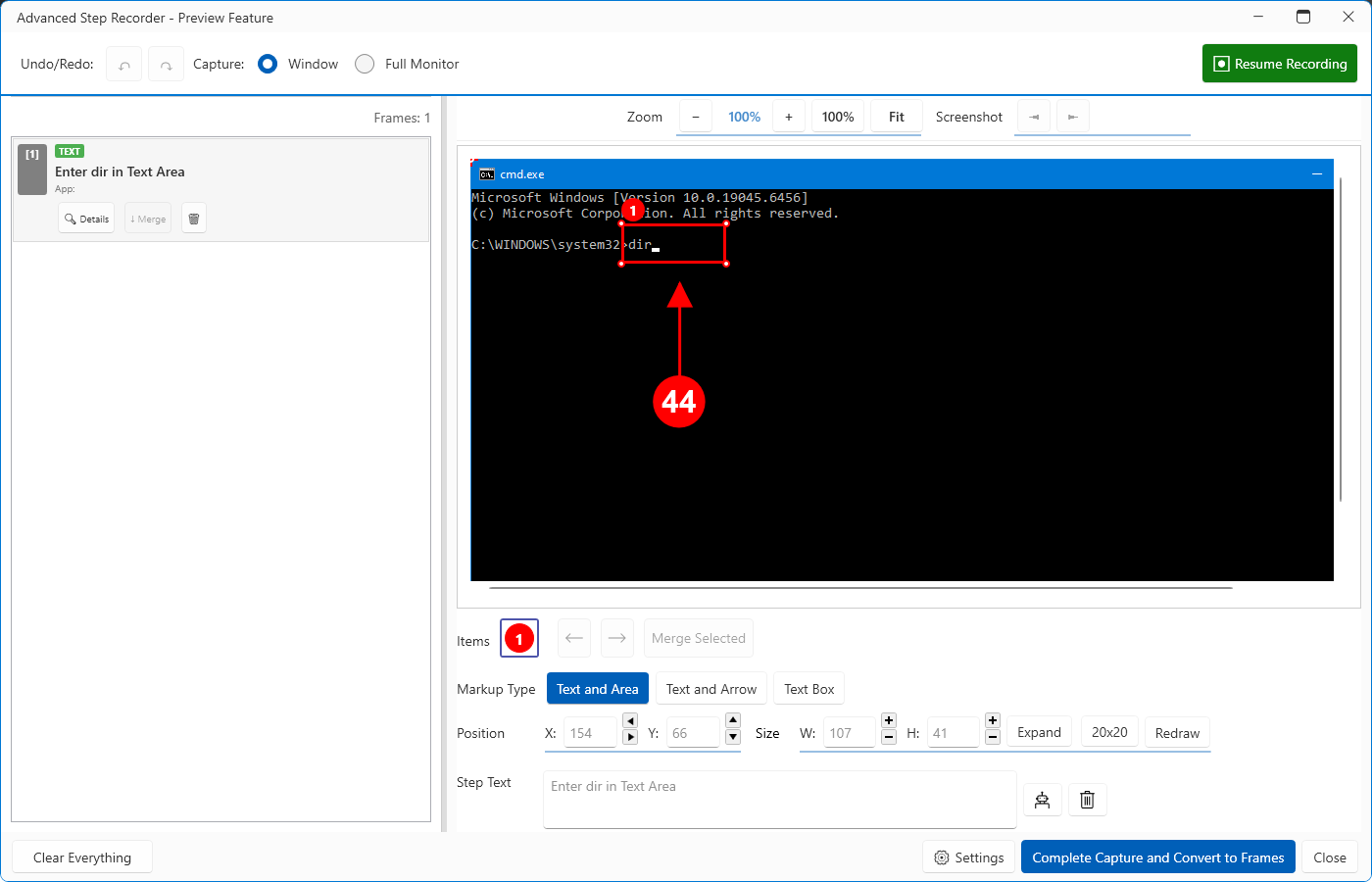Image resolution: width=1372 pixels, height=882 pixels.
Task: Select the Text and Area markup type
Action: click(597, 689)
